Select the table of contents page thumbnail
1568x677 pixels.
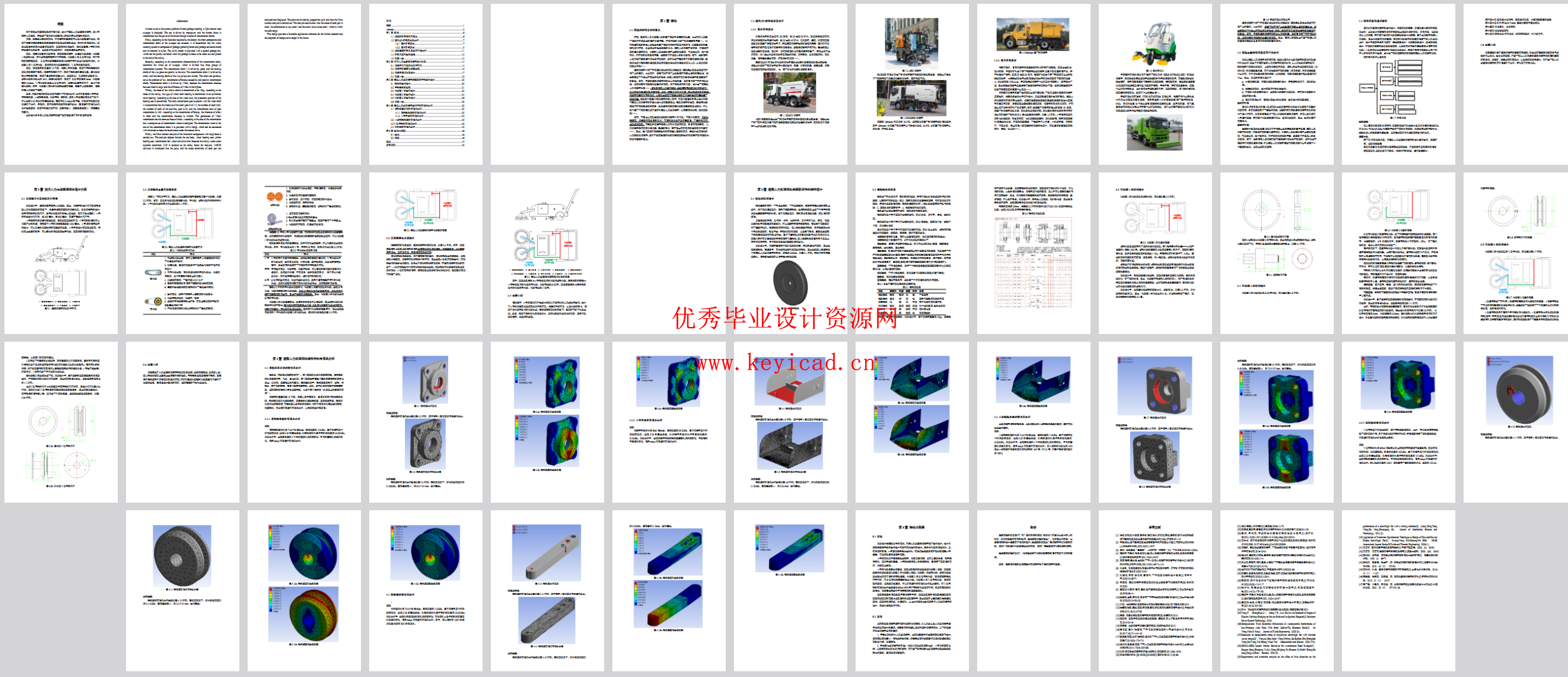425,85
